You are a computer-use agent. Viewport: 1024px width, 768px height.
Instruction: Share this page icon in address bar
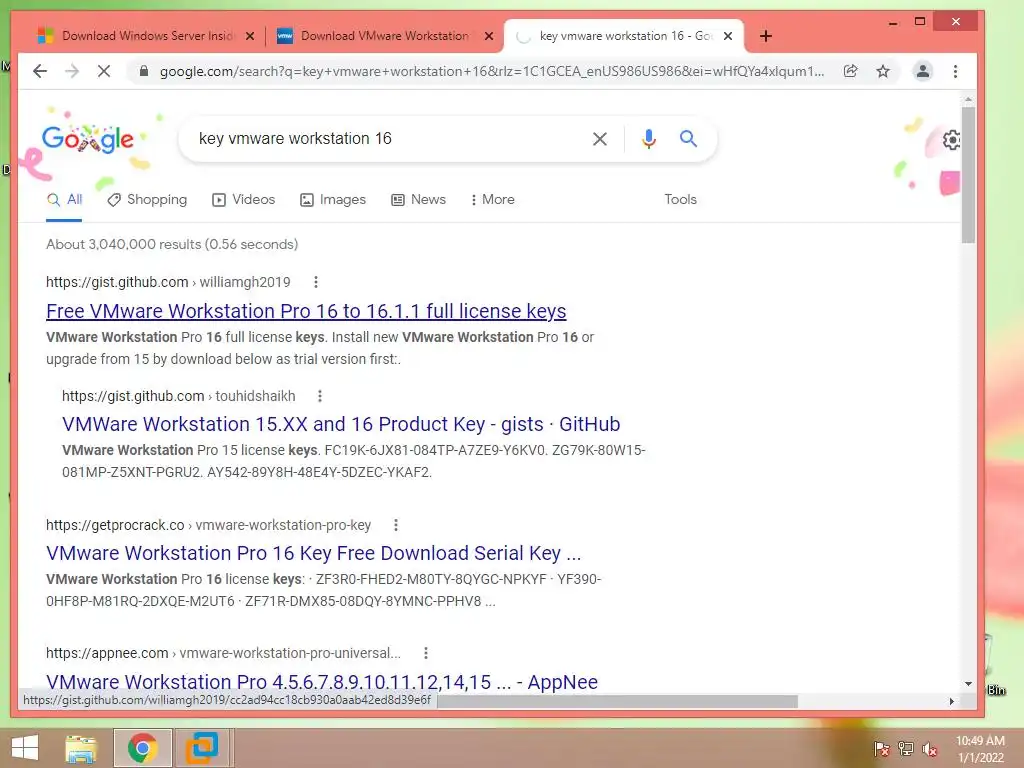click(x=850, y=71)
